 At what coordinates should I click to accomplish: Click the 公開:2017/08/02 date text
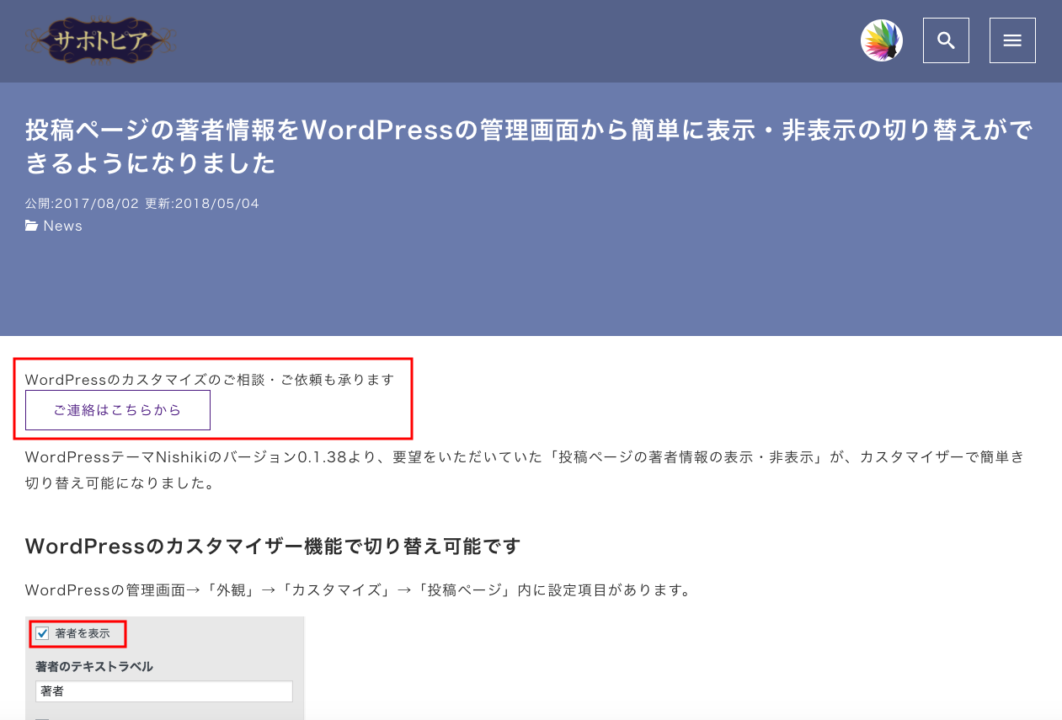82,203
